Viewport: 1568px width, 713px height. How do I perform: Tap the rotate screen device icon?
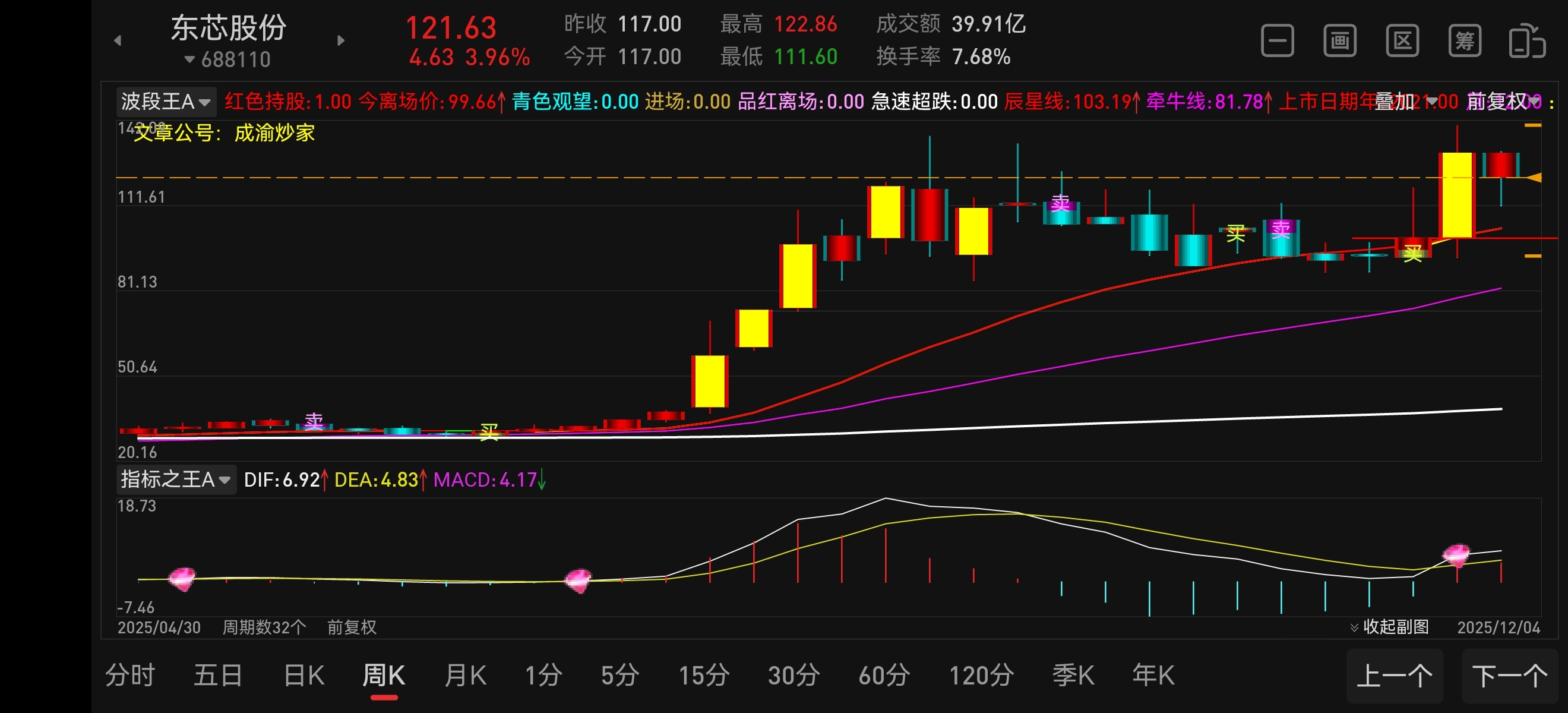click(x=1526, y=42)
